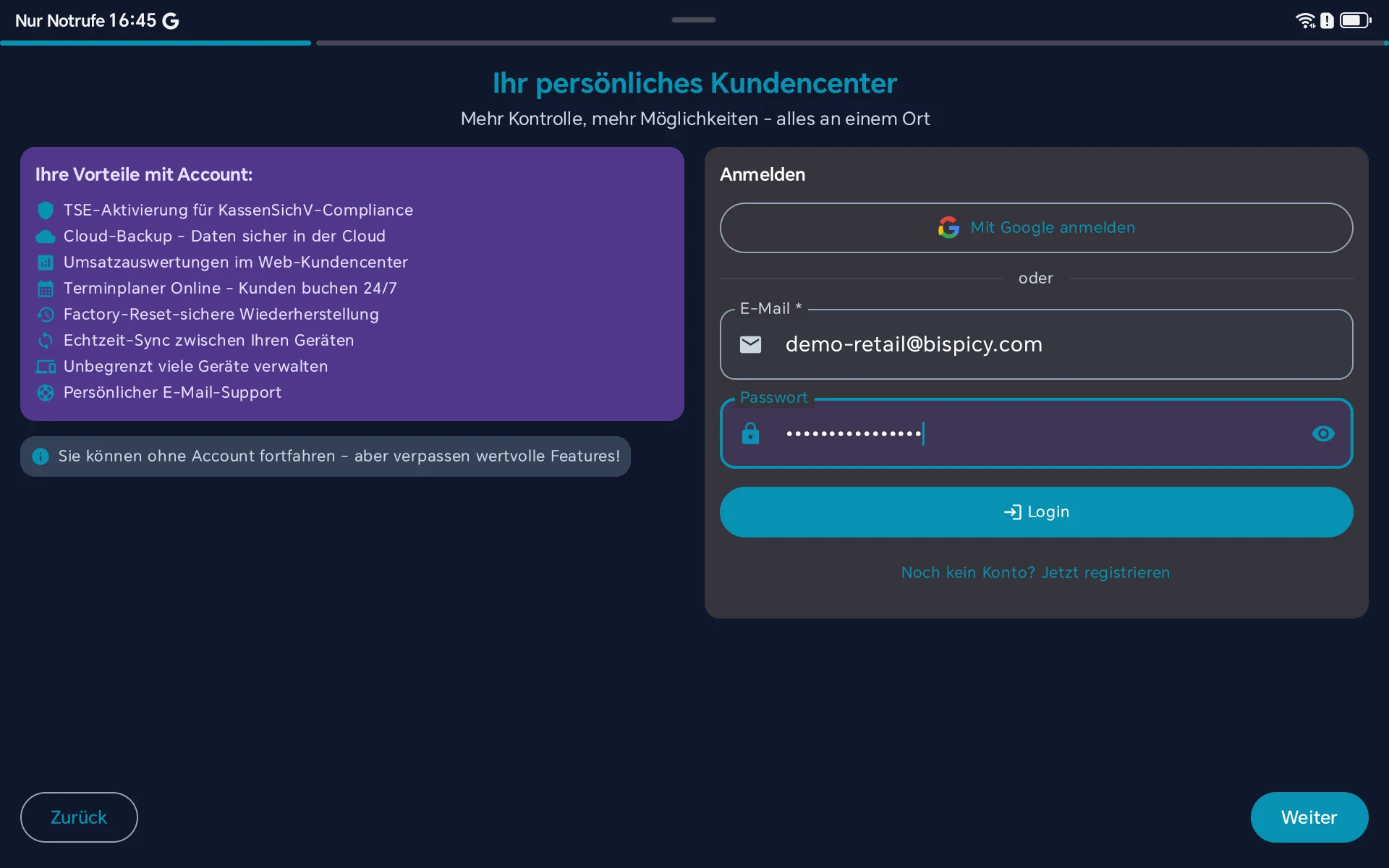
Task: Click the Google logo on the sign-in button
Action: coord(948,228)
